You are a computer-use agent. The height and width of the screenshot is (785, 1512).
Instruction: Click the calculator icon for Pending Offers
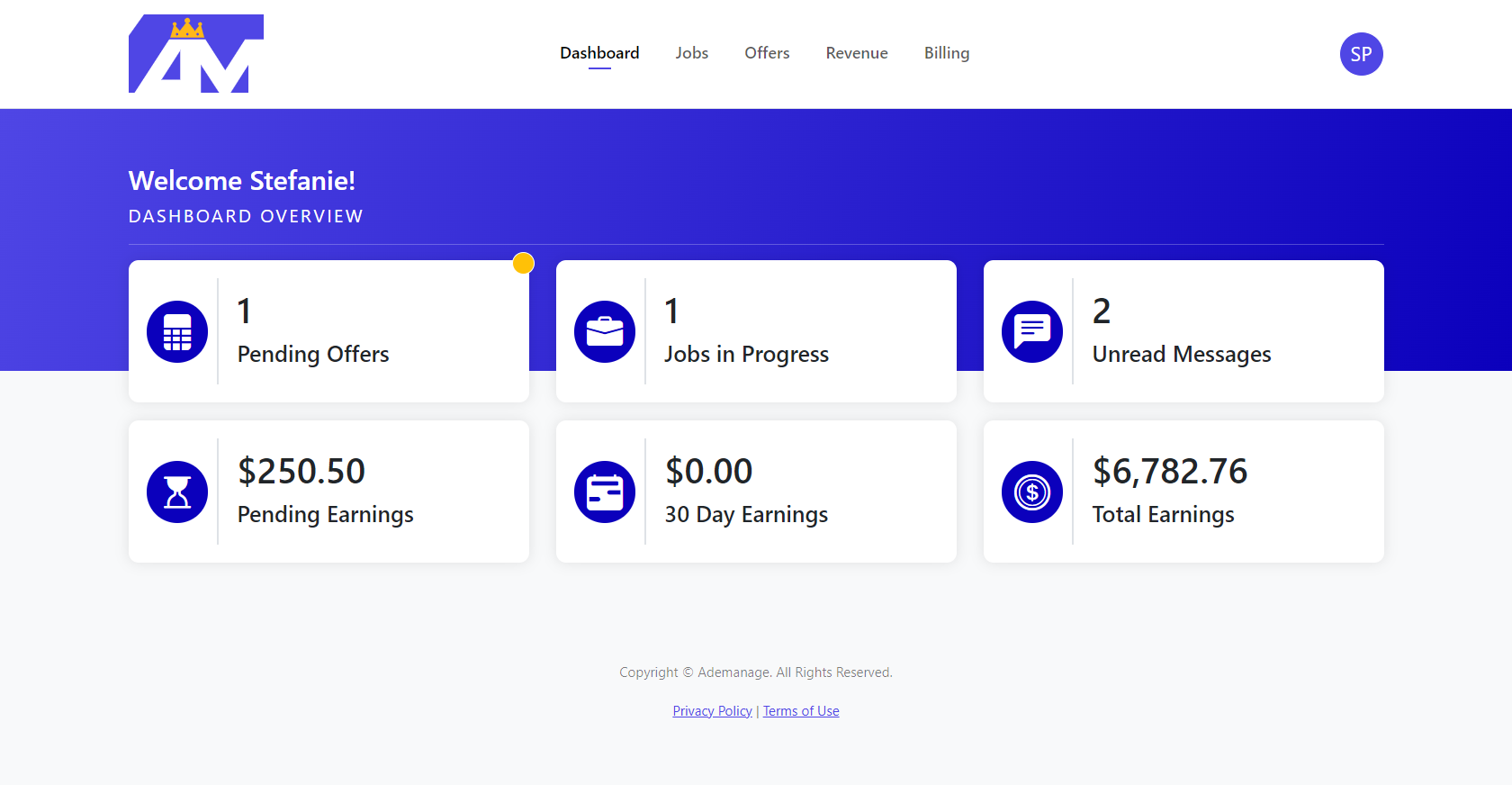coord(177,331)
